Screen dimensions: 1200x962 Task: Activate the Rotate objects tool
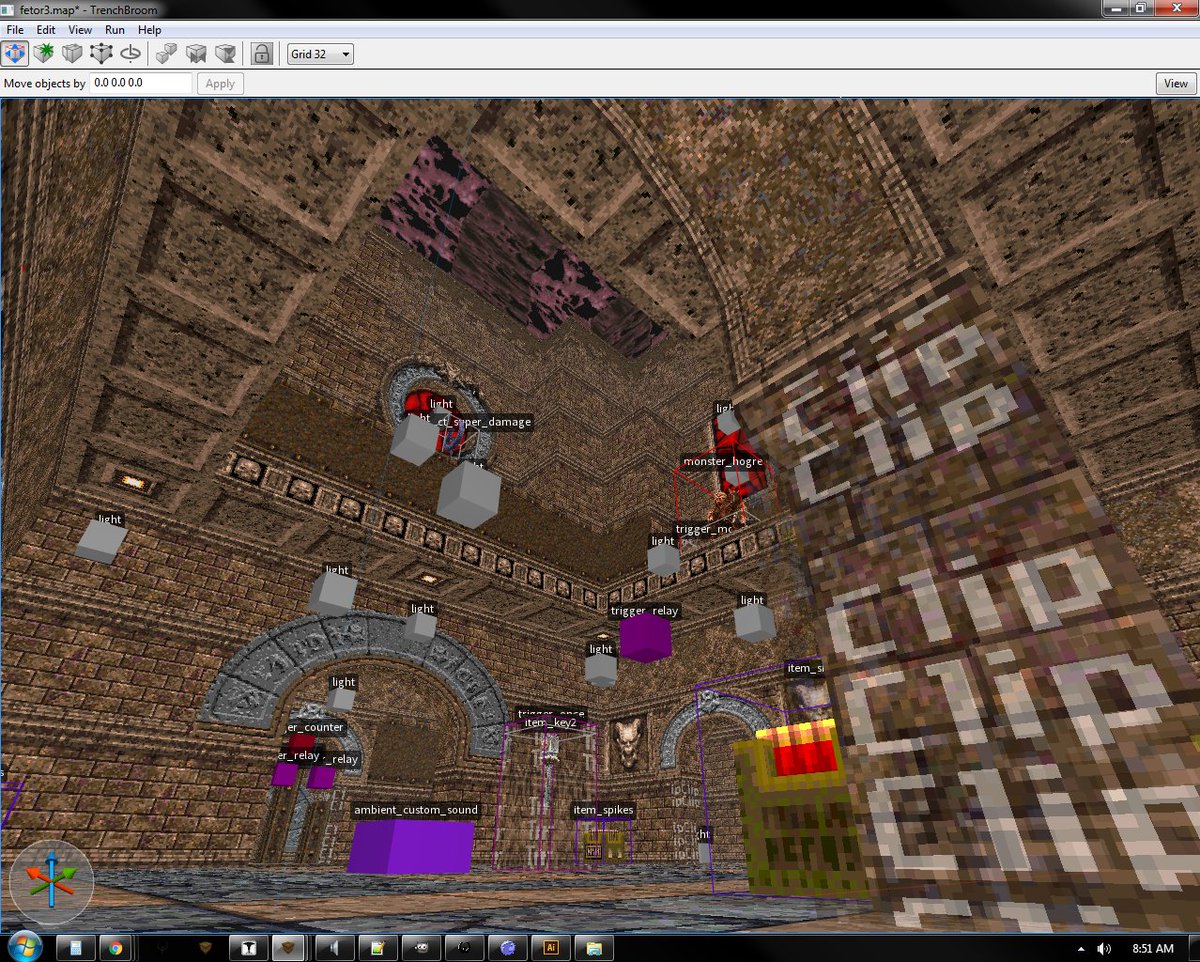129,53
